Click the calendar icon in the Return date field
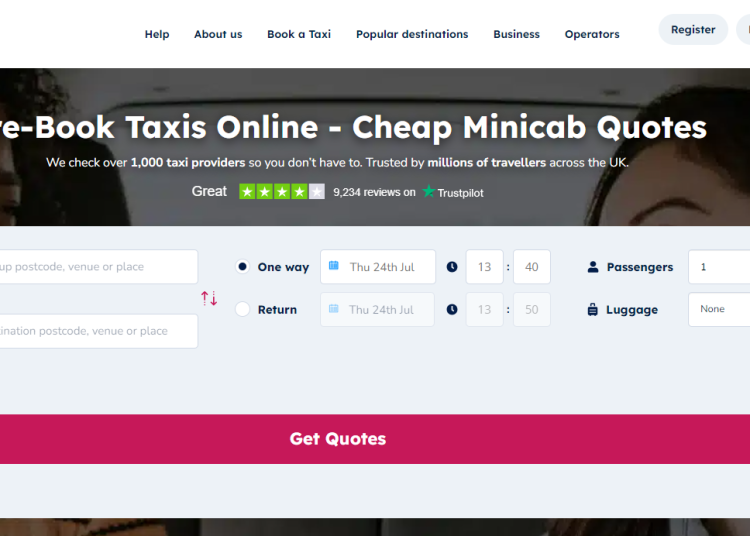750x536 pixels. pos(334,308)
